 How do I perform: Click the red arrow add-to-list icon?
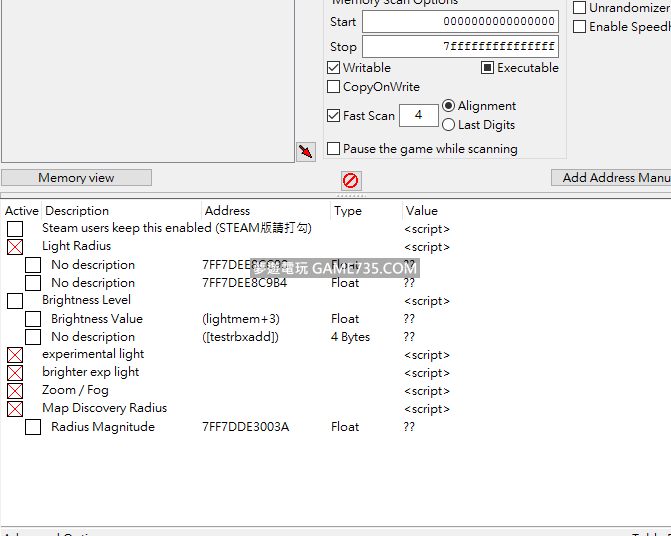(x=306, y=152)
